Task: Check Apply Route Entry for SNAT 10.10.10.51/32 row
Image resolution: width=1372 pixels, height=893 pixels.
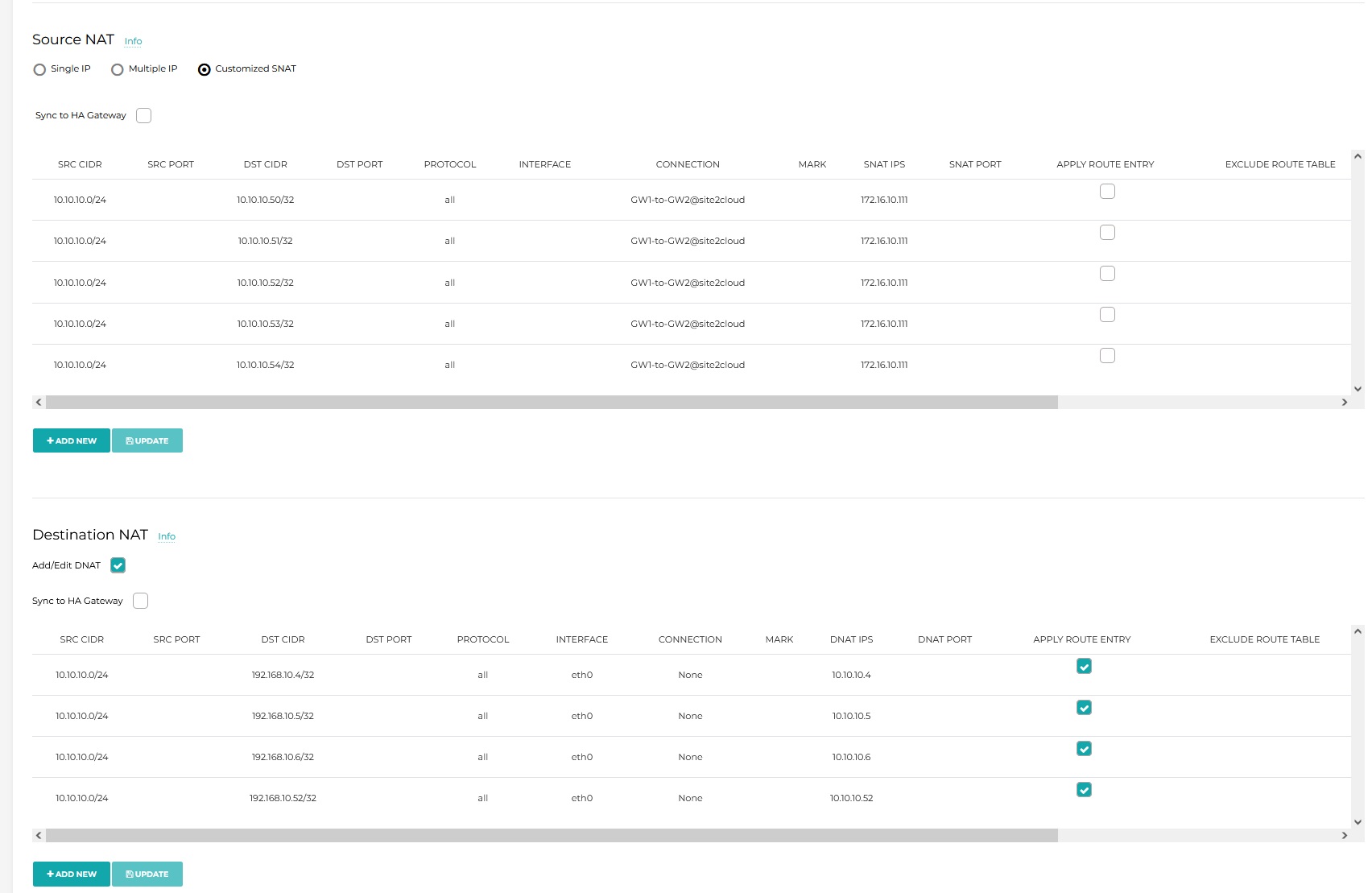Action: [x=1108, y=233]
